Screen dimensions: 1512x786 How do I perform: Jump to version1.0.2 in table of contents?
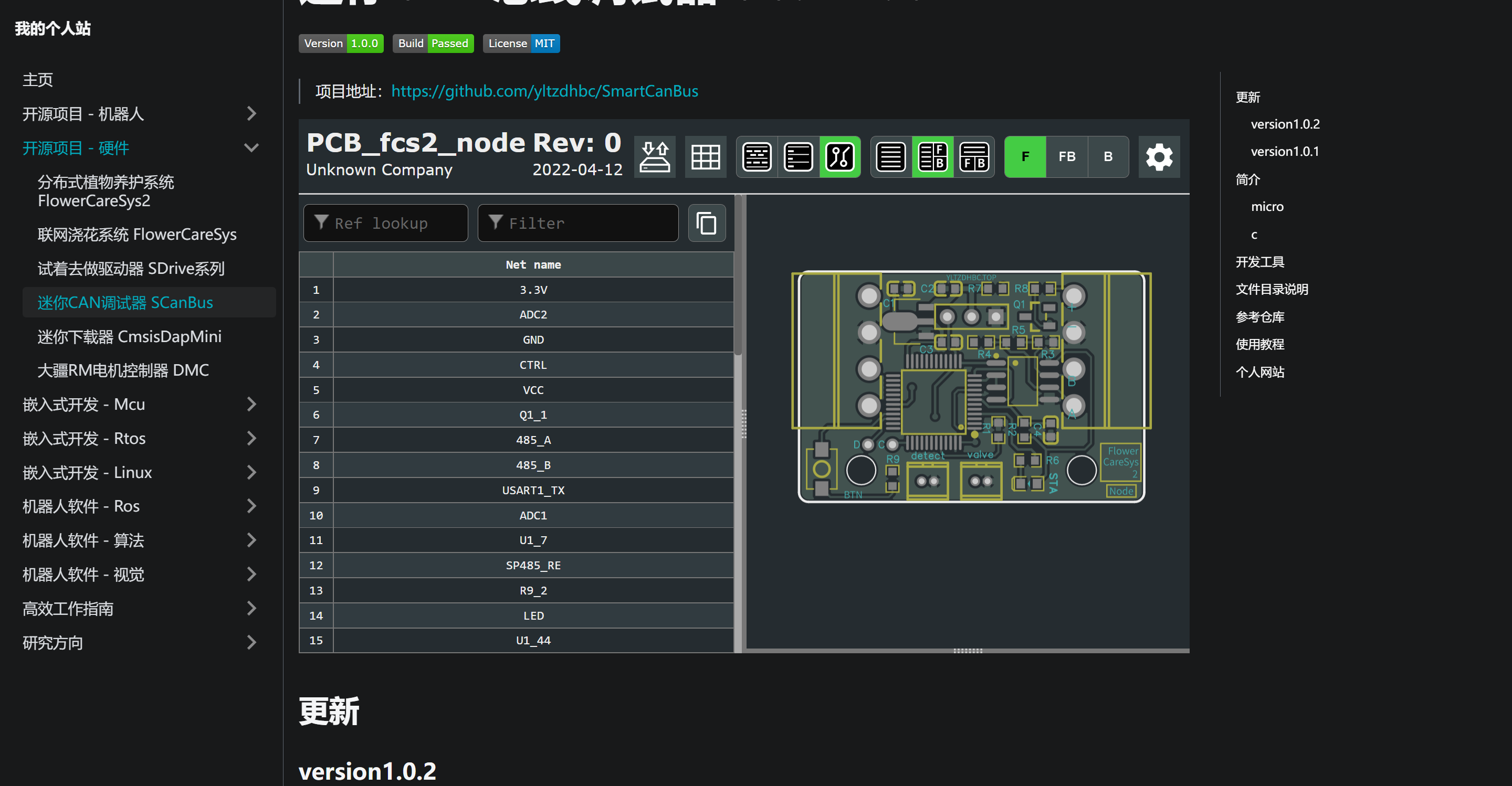tap(1285, 124)
